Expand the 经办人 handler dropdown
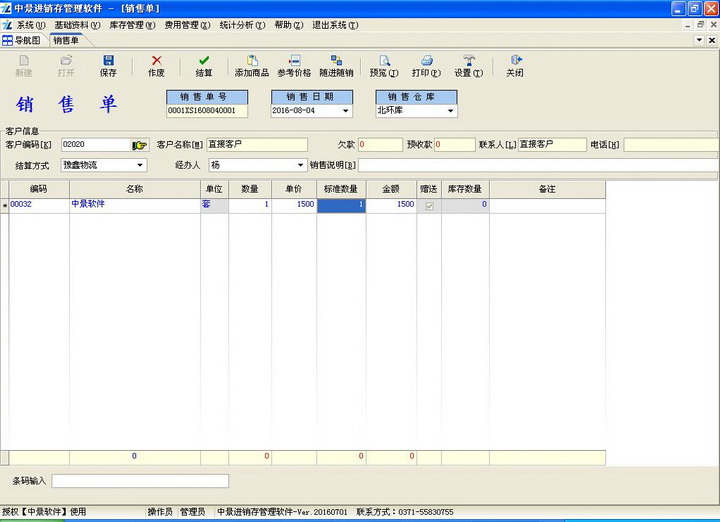Image resolution: width=720 pixels, height=522 pixels. click(x=300, y=165)
